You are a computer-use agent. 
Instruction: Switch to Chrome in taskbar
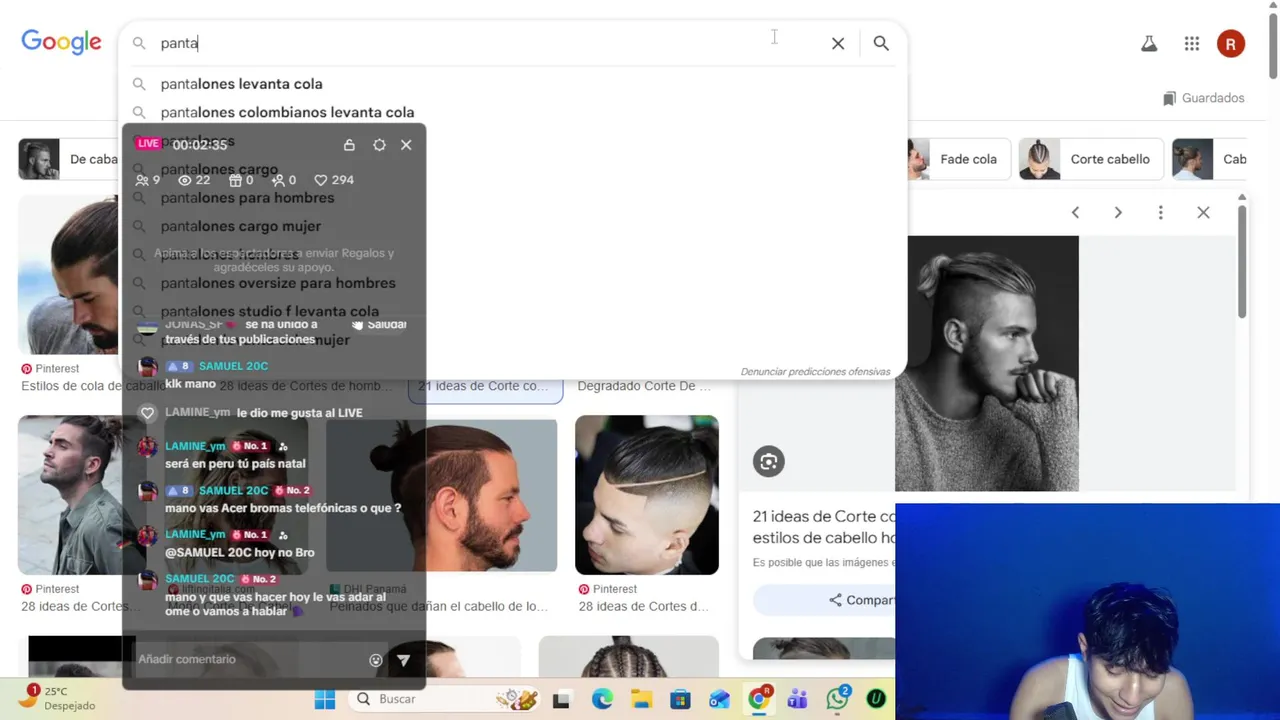pyautogui.click(x=759, y=699)
